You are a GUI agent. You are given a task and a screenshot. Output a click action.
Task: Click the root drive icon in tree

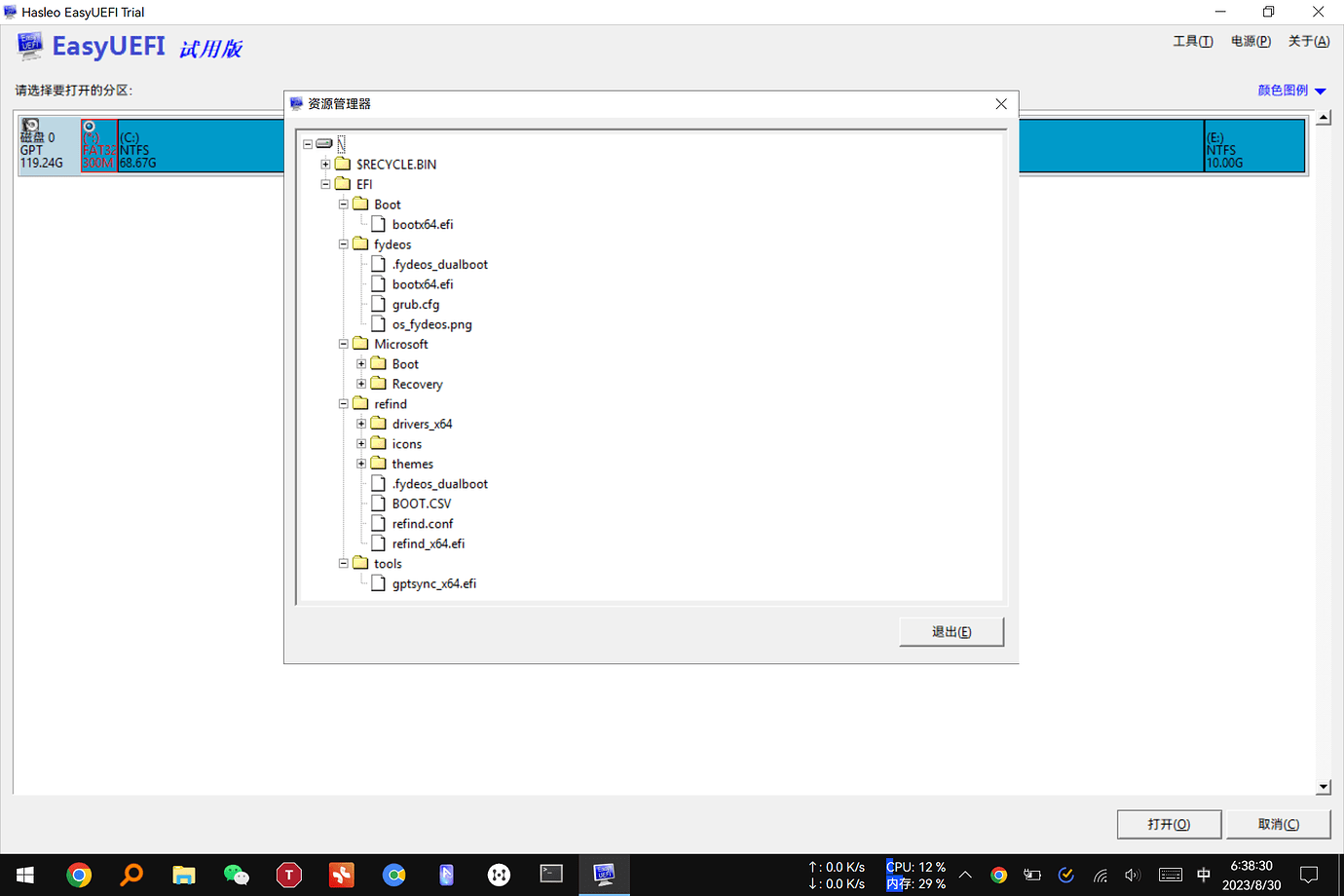(x=324, y=144)
